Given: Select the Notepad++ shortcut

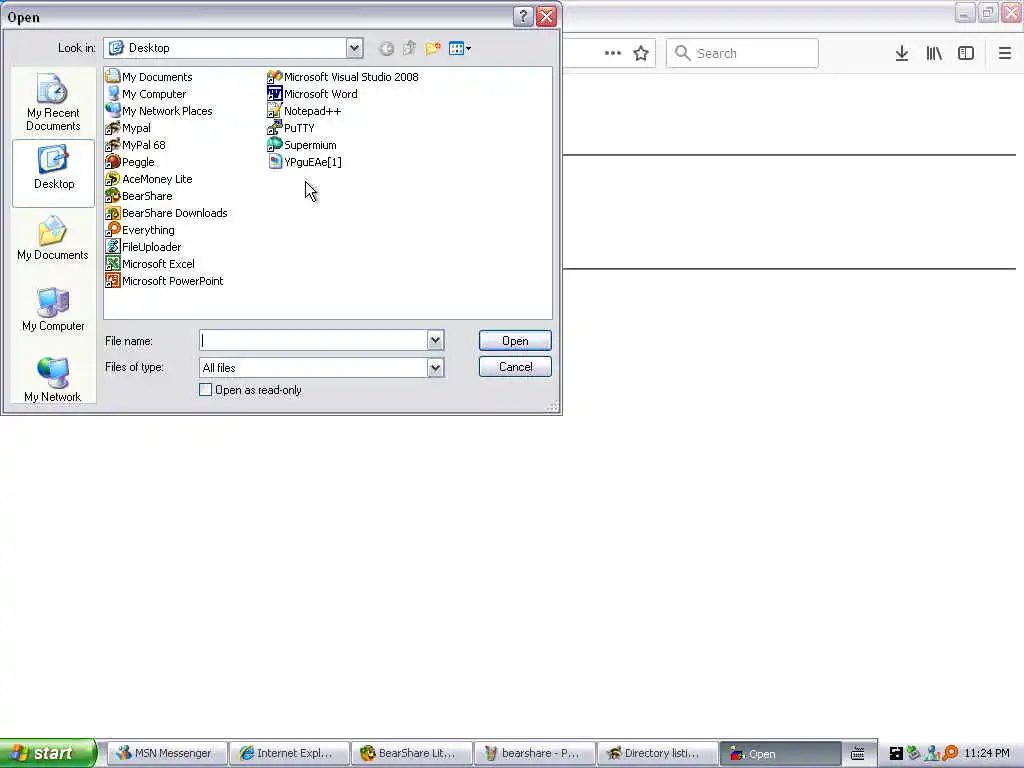Looking at the screenshot, I should point(304,111).
